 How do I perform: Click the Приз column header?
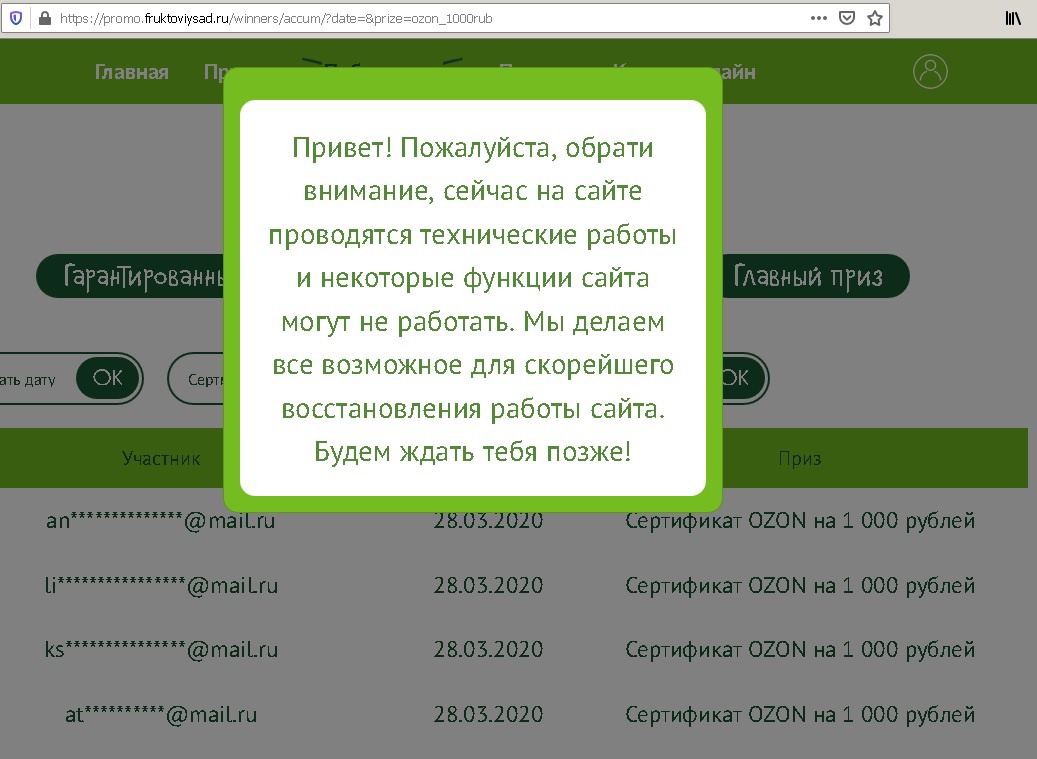(x=799, y=458)
